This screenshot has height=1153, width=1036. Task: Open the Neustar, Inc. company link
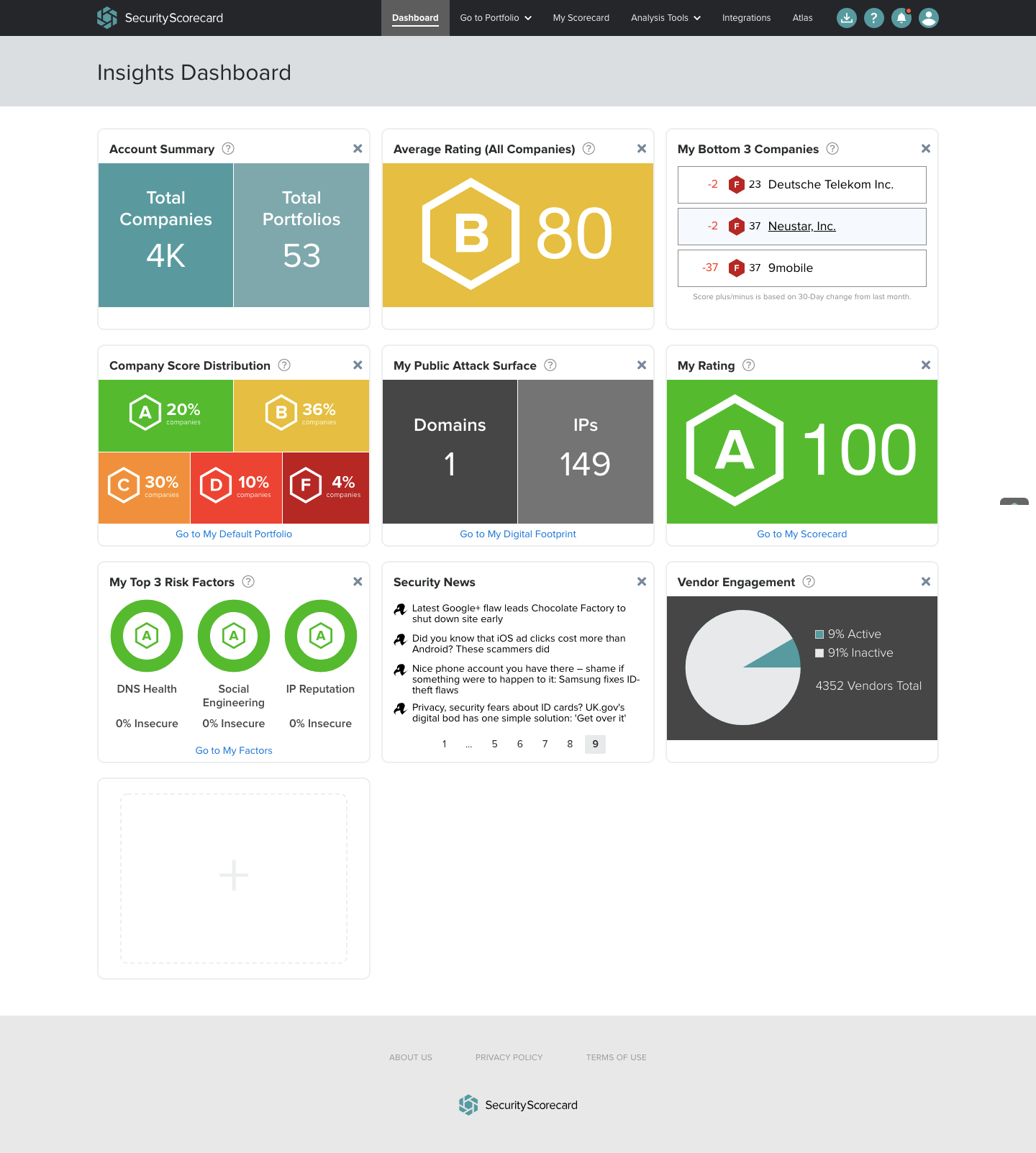tap(801, 226)
